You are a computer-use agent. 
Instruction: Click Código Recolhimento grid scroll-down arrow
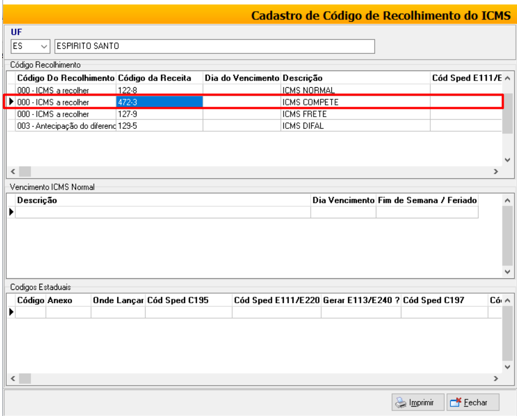pos(507,160)
